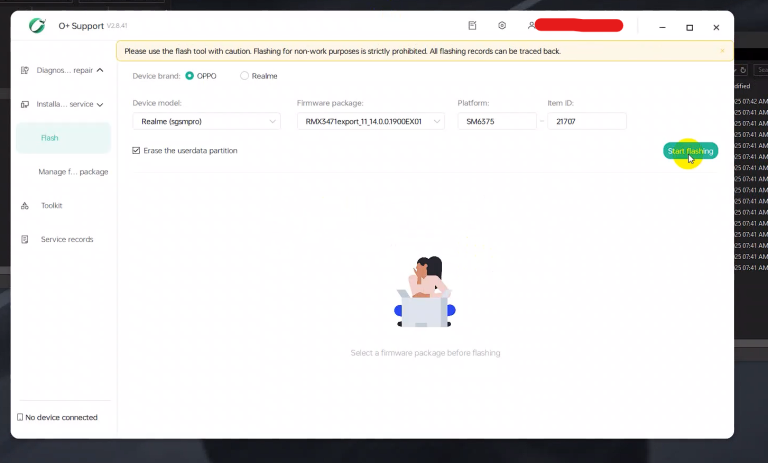Click the O+ Support logo icon
This screenshot has height=463, width=768.
click(x=37, y=26)
